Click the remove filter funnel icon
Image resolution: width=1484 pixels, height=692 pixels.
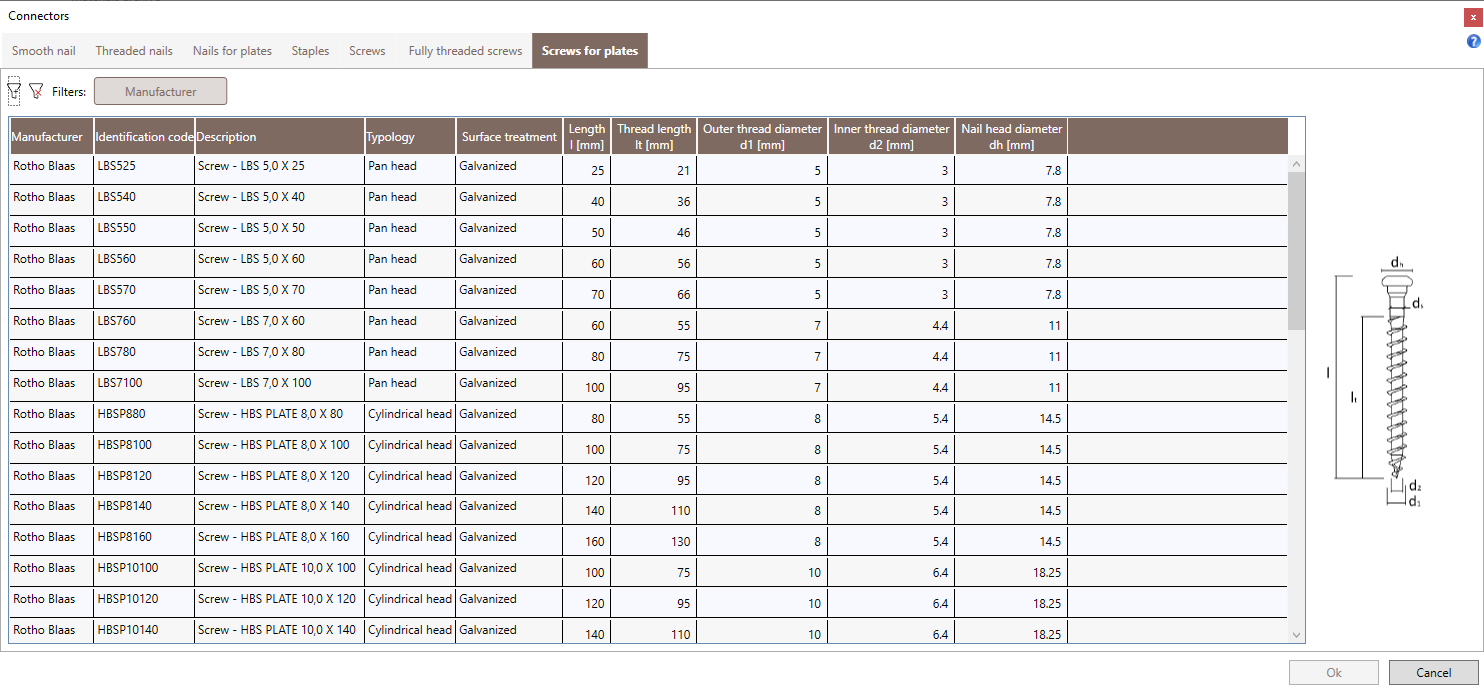[37, 91]
